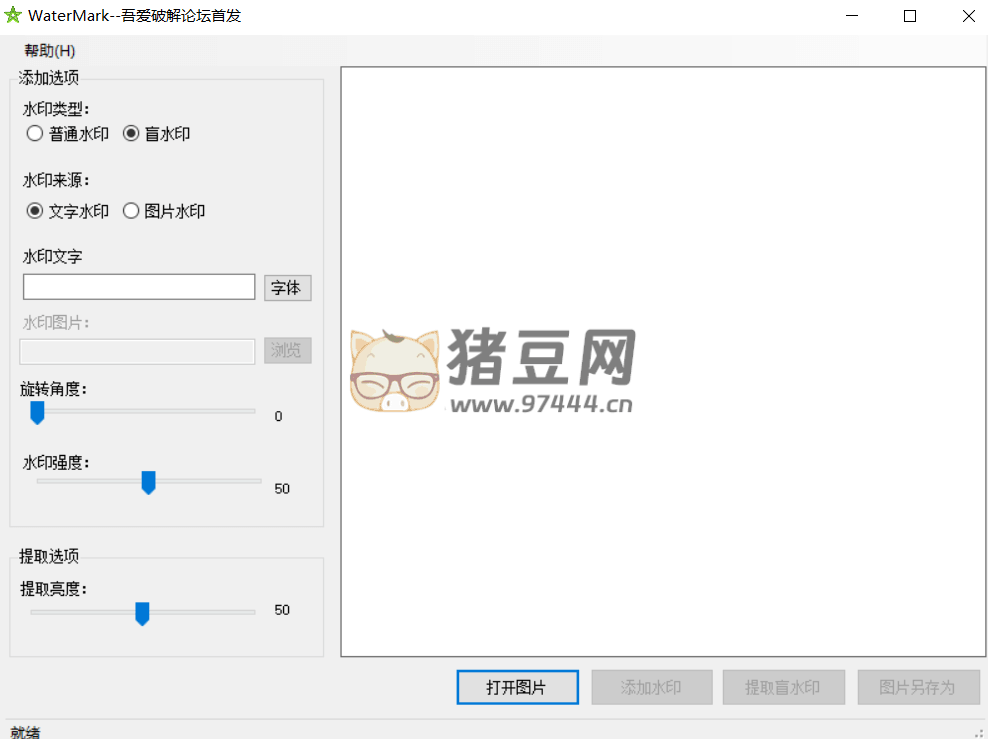Close the WaterMark application window

click(x=968, y=16)
